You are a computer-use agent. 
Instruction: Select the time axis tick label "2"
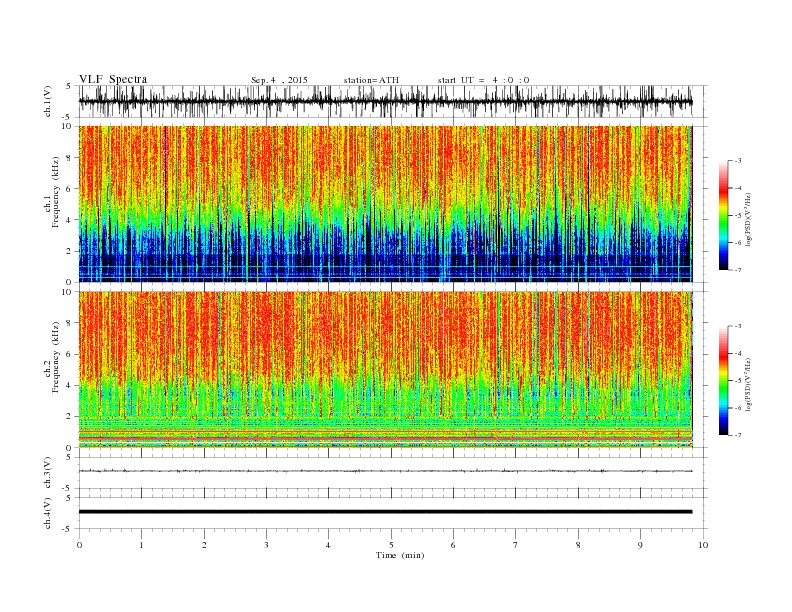click(x=204, y=545)
